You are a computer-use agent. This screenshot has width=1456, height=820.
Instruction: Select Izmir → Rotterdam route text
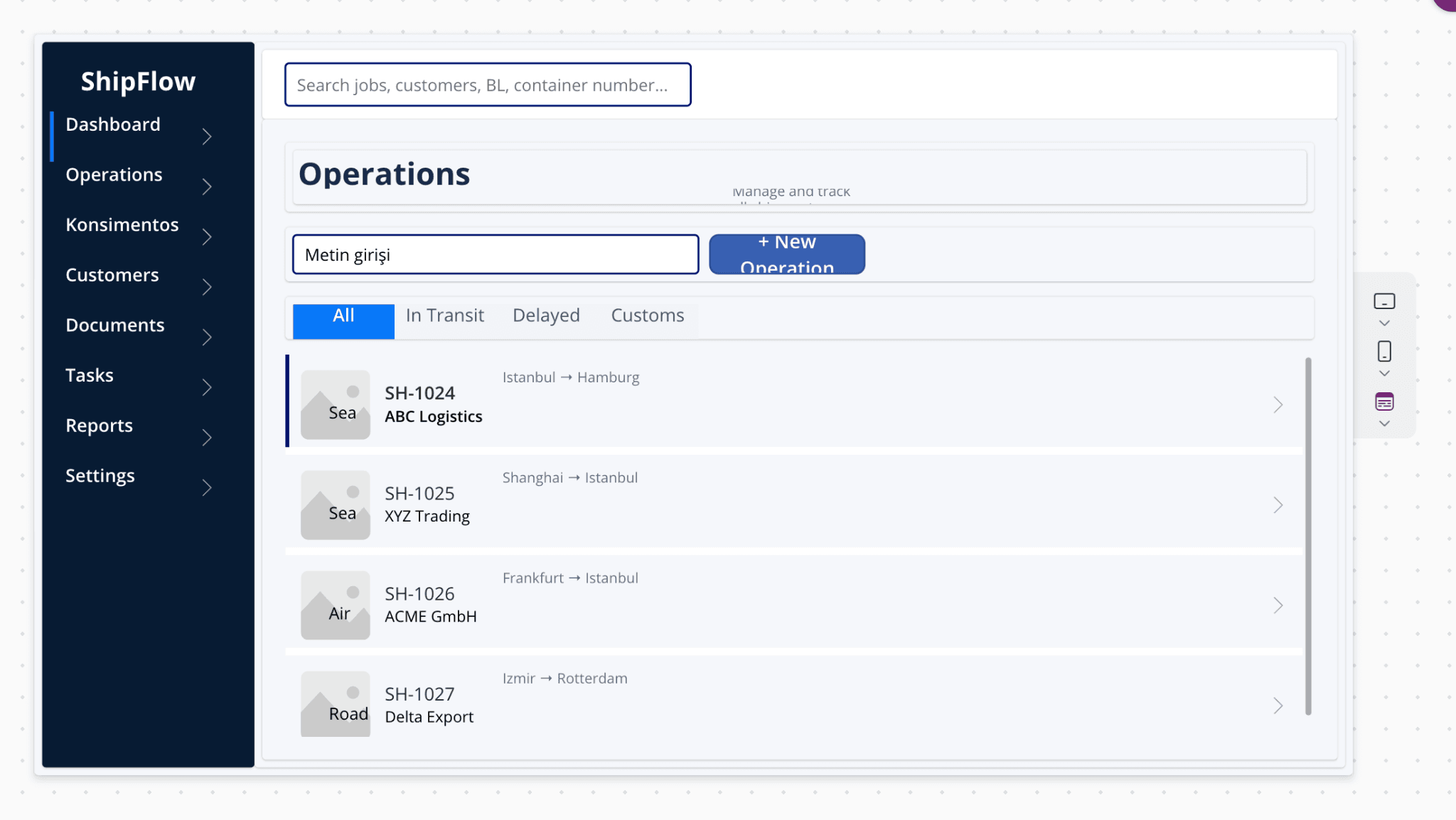[x=565, y=679]
